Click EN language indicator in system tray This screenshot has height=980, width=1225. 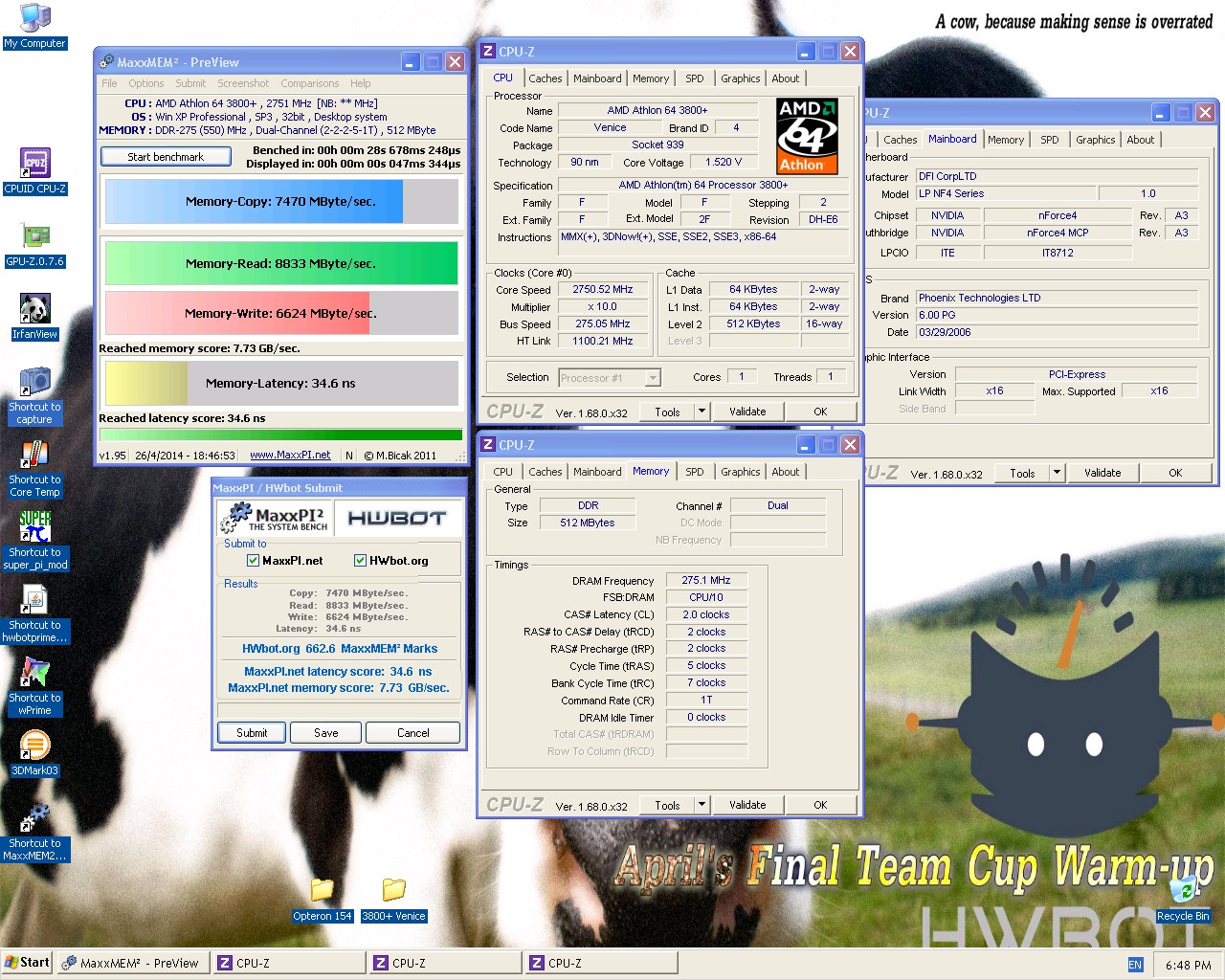coord(1135,965)
